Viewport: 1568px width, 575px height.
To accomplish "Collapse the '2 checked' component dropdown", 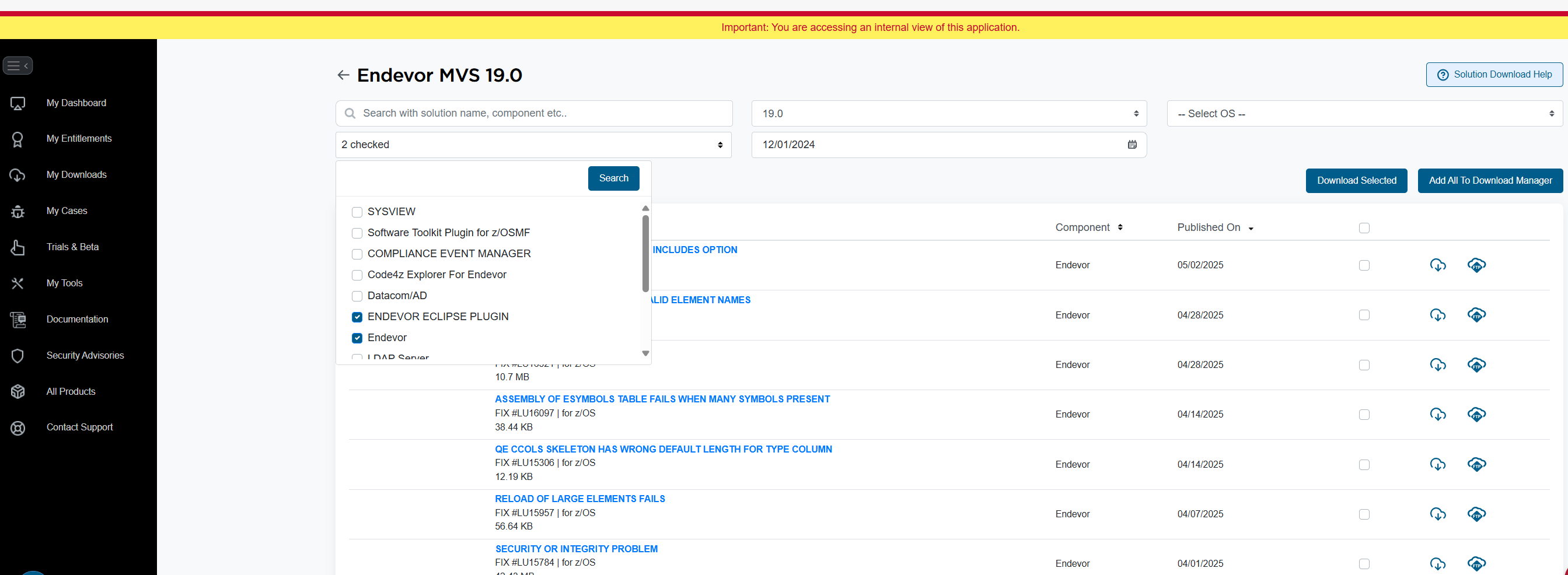I will 533,145.
